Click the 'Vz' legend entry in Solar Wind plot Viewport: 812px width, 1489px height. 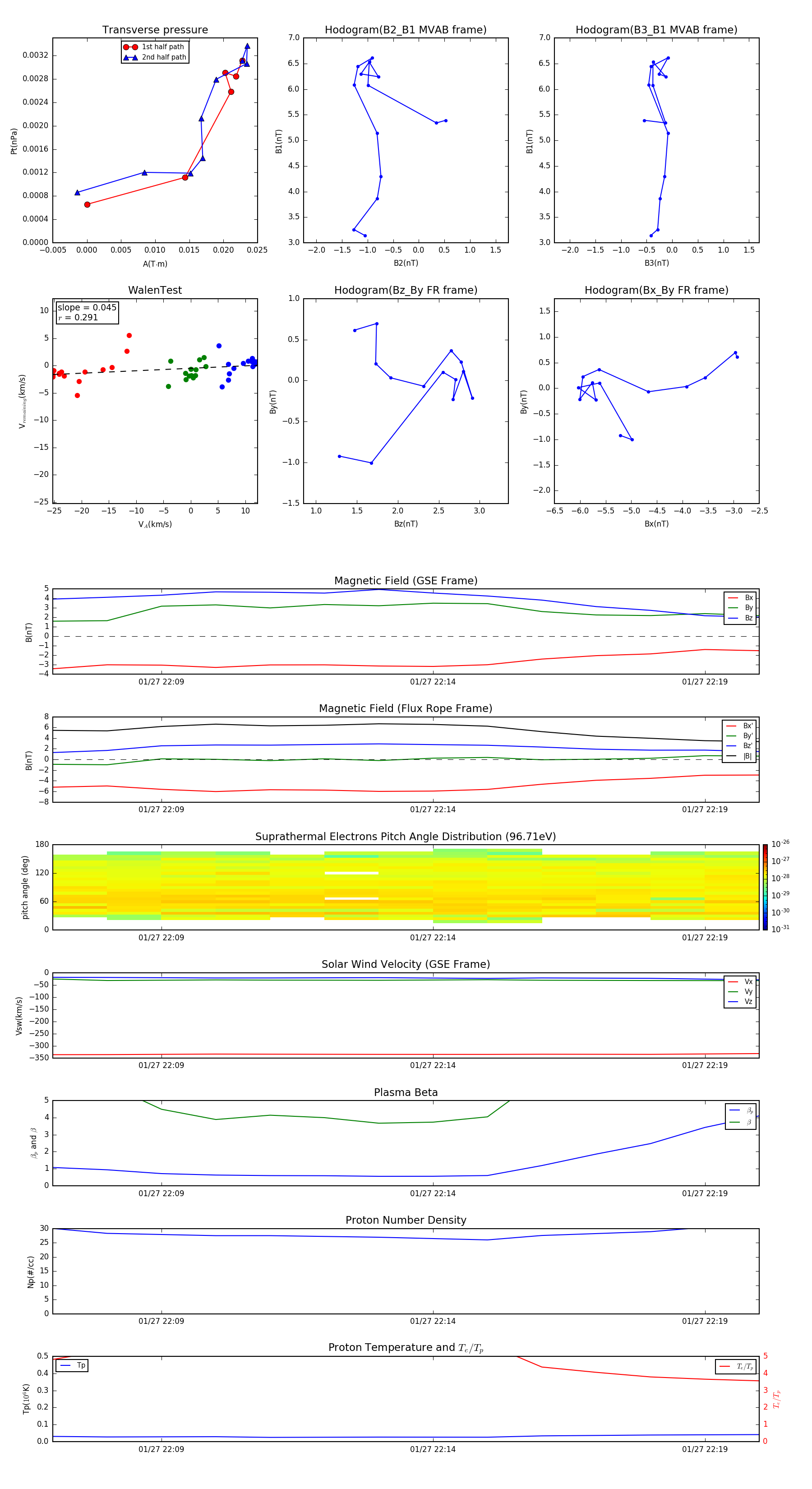(x=740, y=1001)
